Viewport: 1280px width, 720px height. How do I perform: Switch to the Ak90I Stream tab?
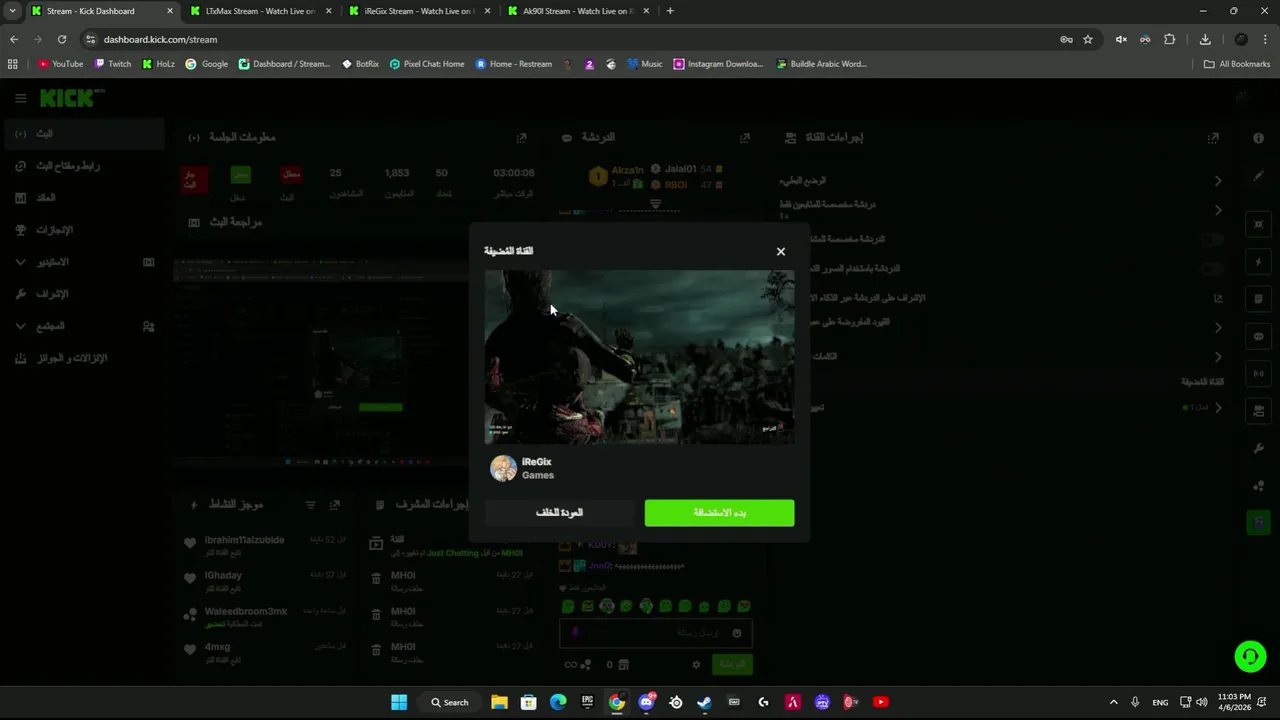point(578,11)
